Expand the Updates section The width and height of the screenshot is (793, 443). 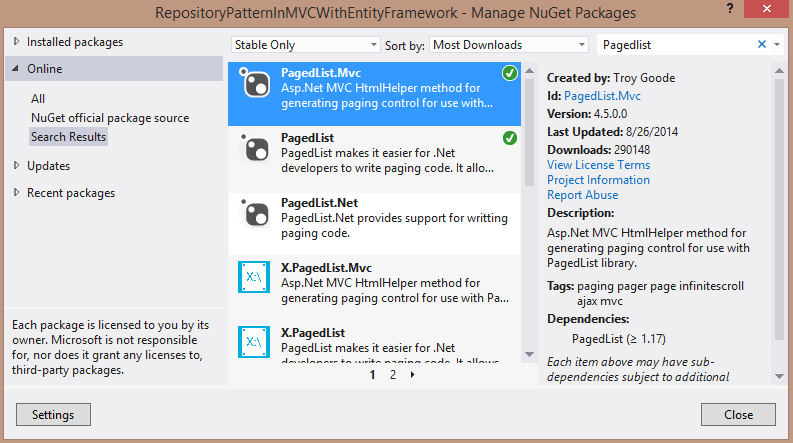click(17, 165)
